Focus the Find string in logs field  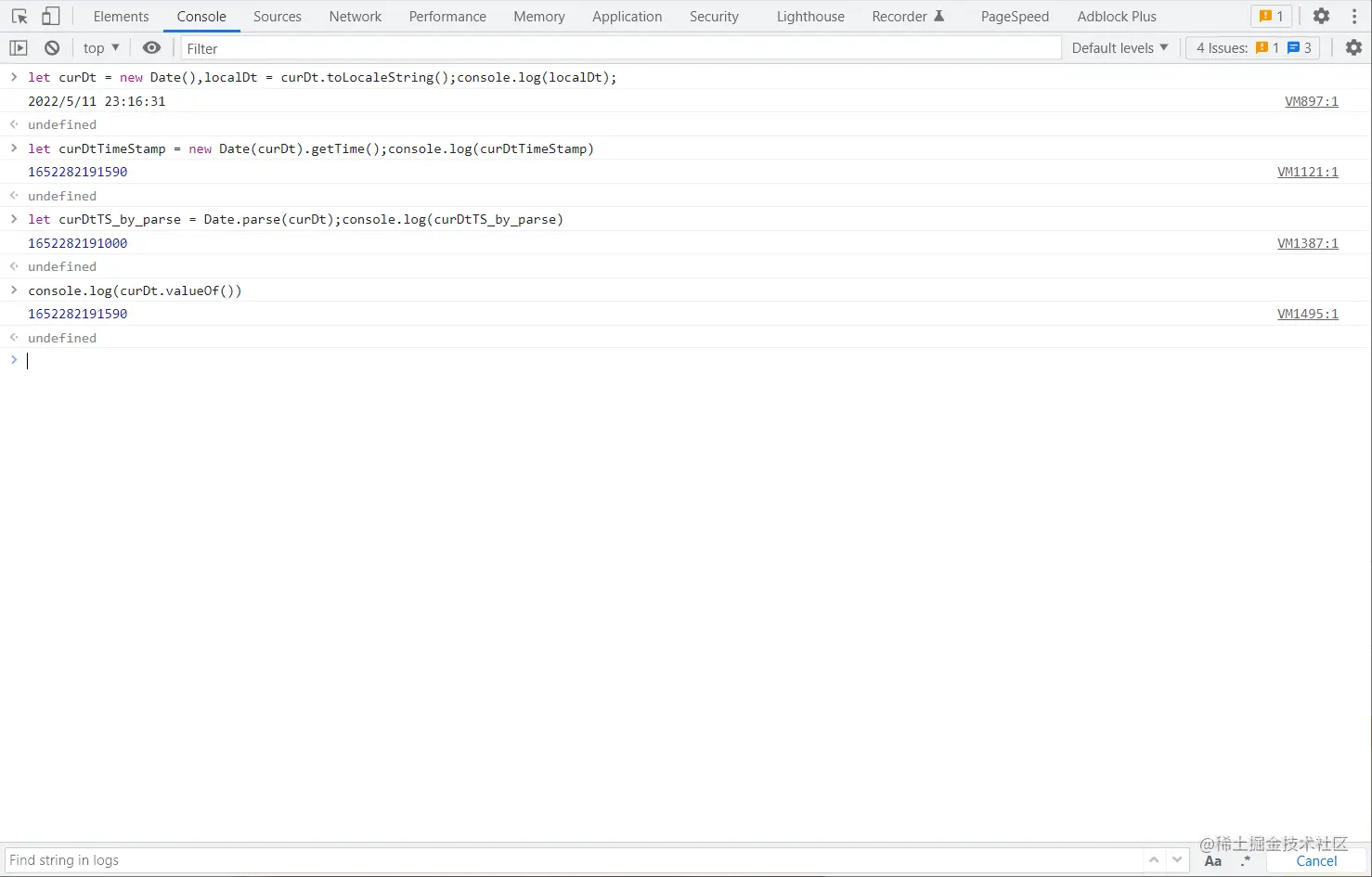(x=573, y=860)
